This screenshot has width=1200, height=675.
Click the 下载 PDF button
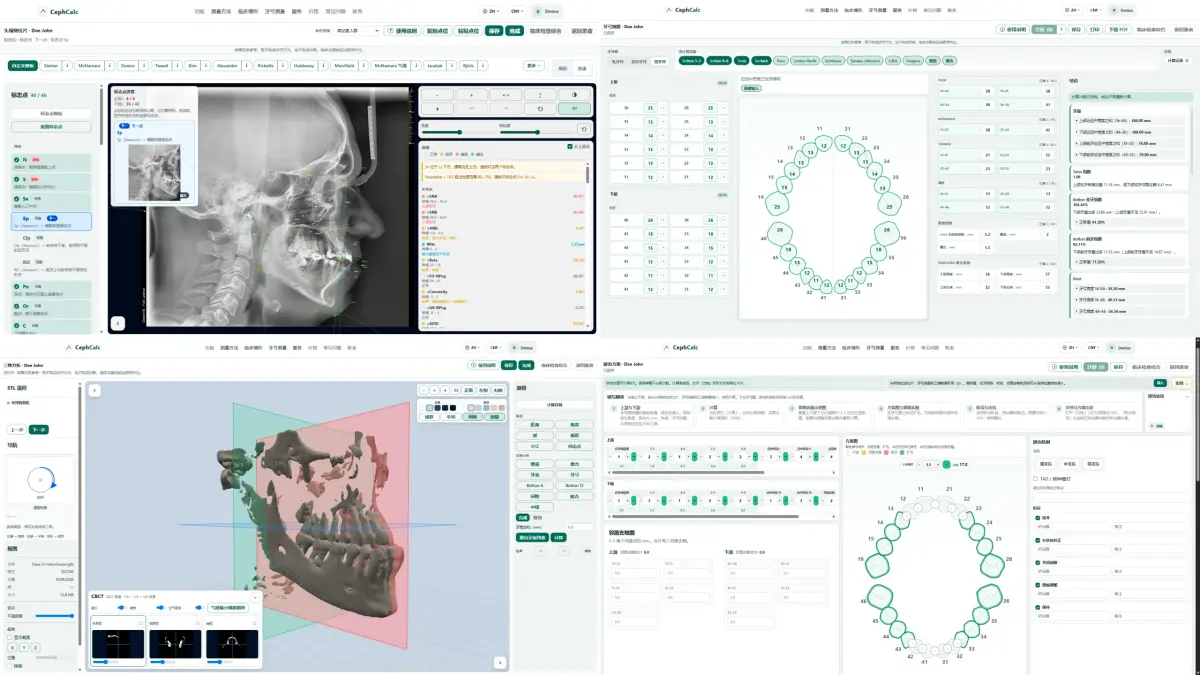(1118, 30)
